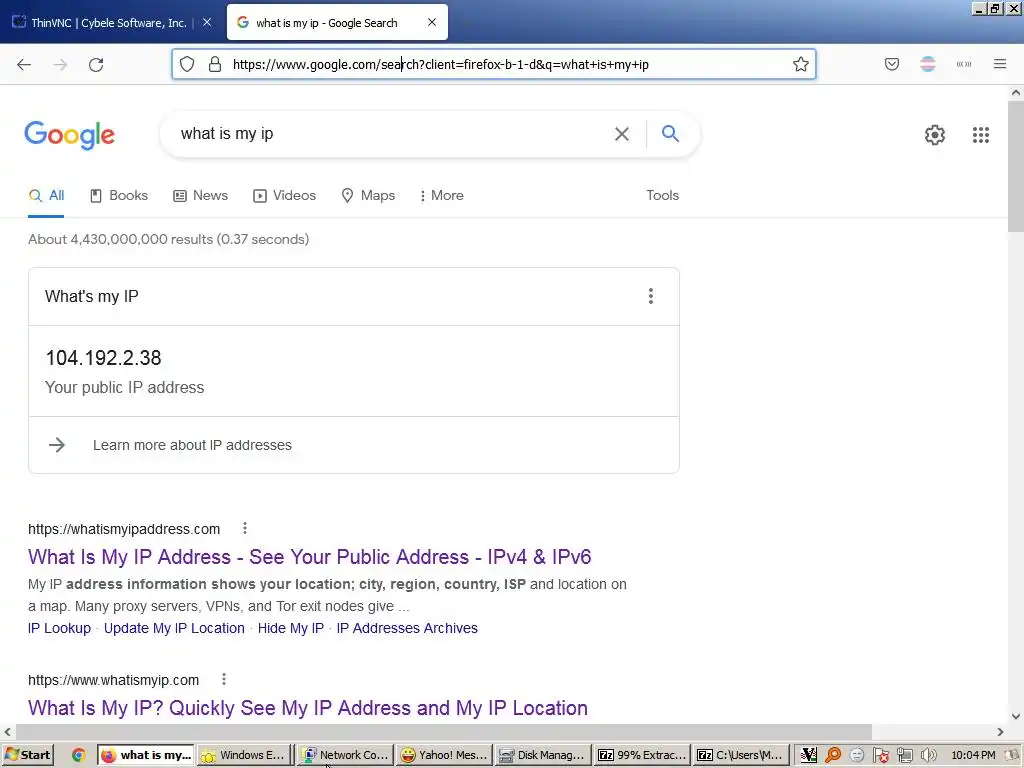Switch to Disk Management taskbar item
The height and width of the screenshot is (768, 1024).
[543, 755]
